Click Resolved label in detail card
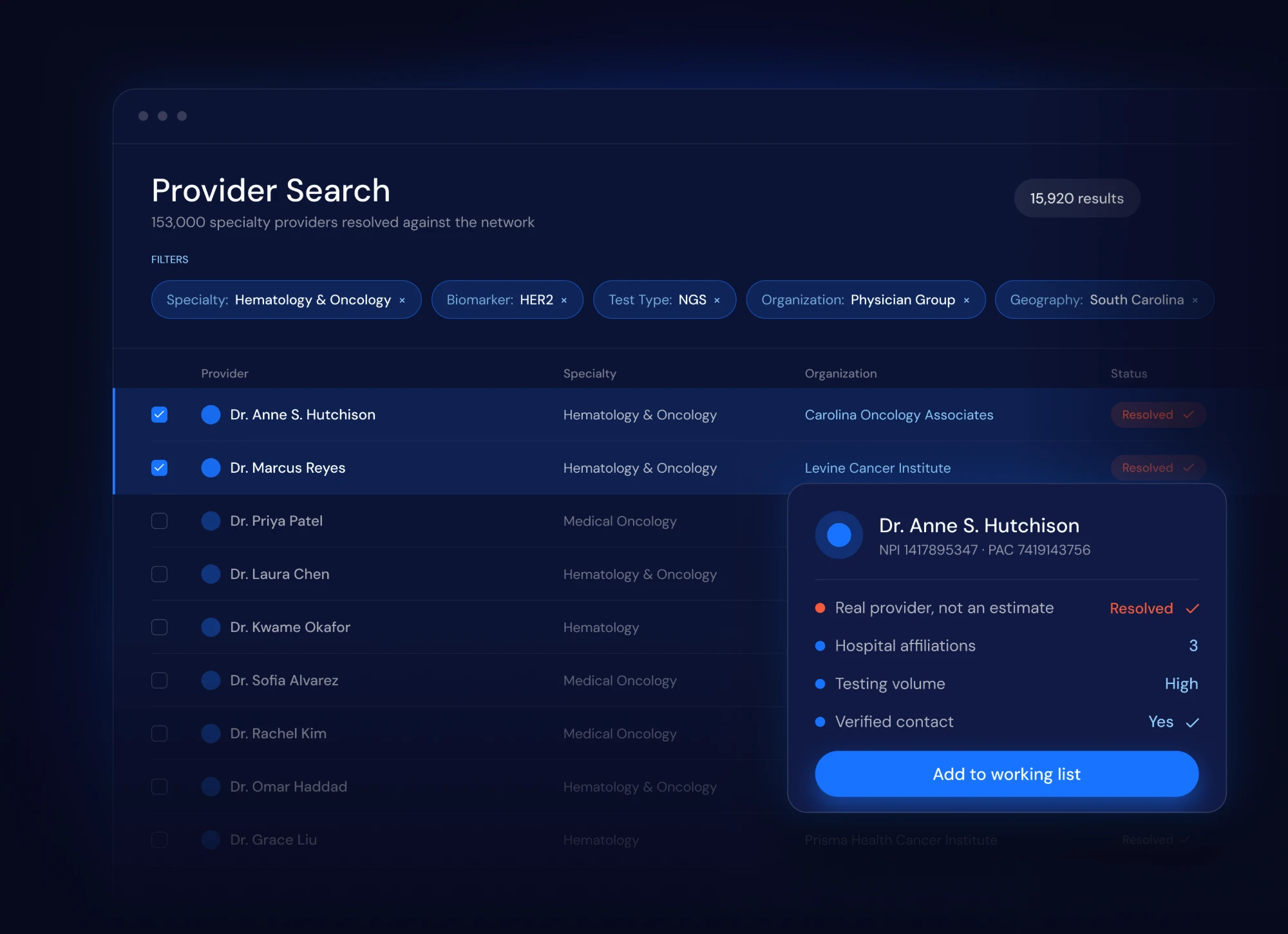 1141,608
